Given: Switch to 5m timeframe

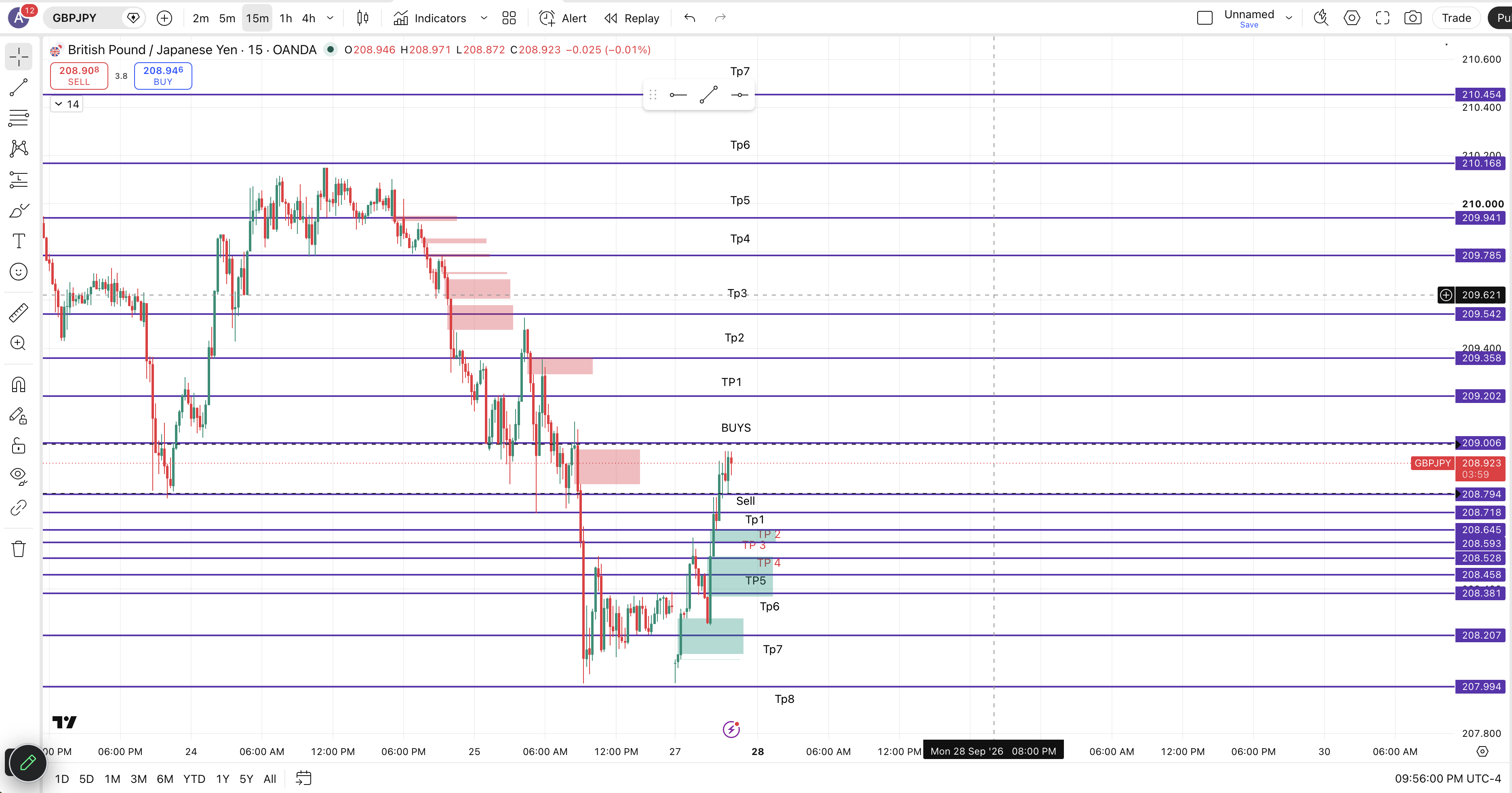Looking at the screenshot, I should pyautogui.click(x=227, y=18).
